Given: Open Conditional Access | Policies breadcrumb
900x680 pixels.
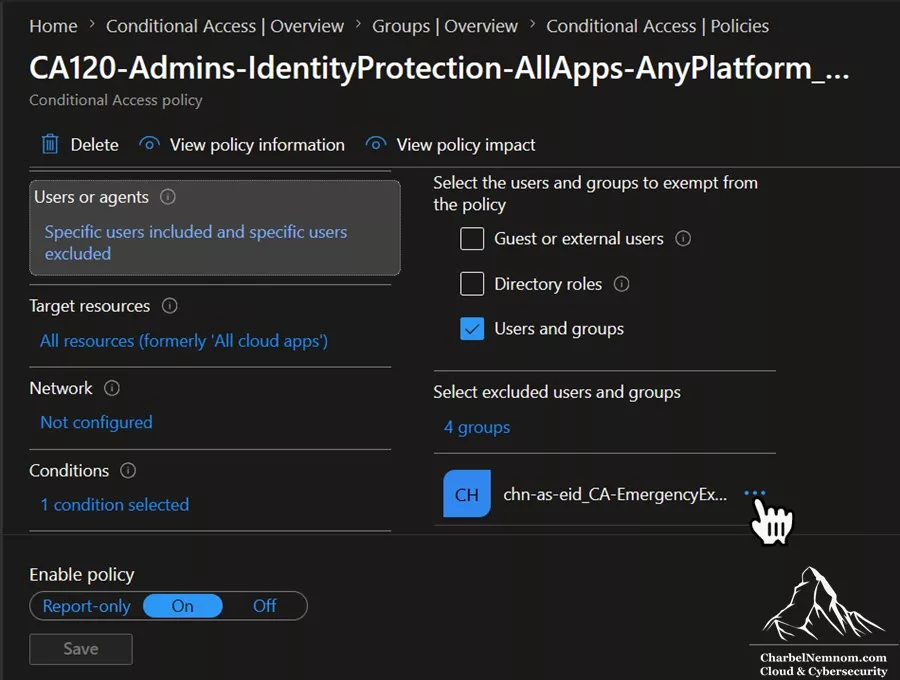Looking at the screenshot, I should pos(658,26).
